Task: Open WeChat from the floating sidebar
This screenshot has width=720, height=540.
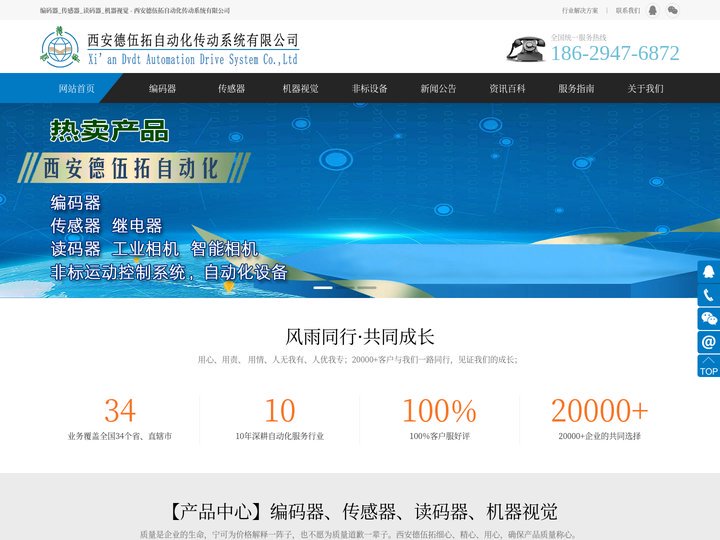Action: (x=709, y=319)
